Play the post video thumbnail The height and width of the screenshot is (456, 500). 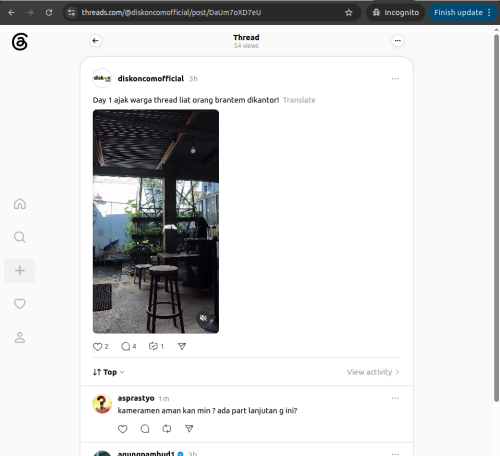tap(156, 221)
